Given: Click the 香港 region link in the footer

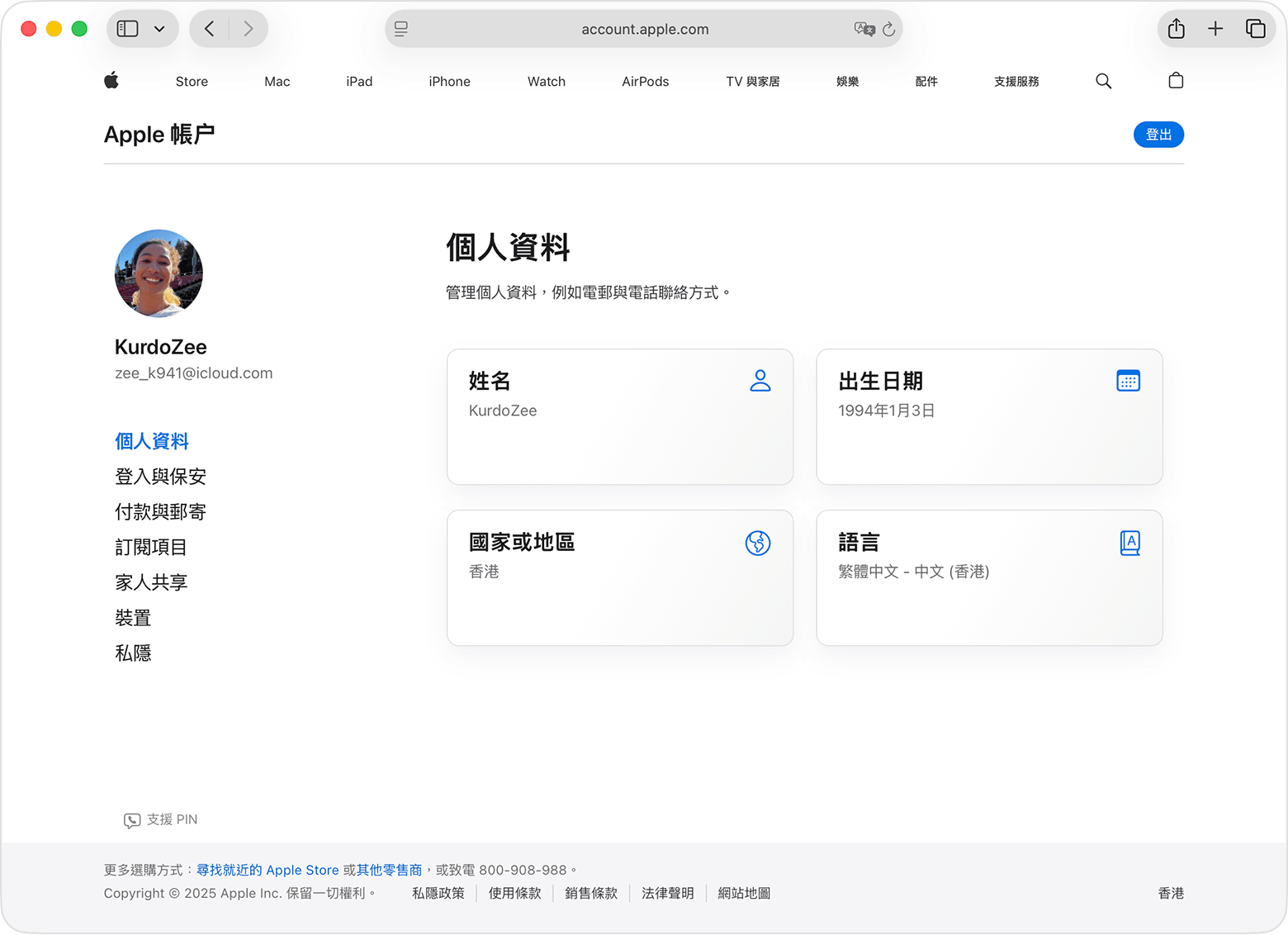Looking at the screenshot, I should (1171, 893).
